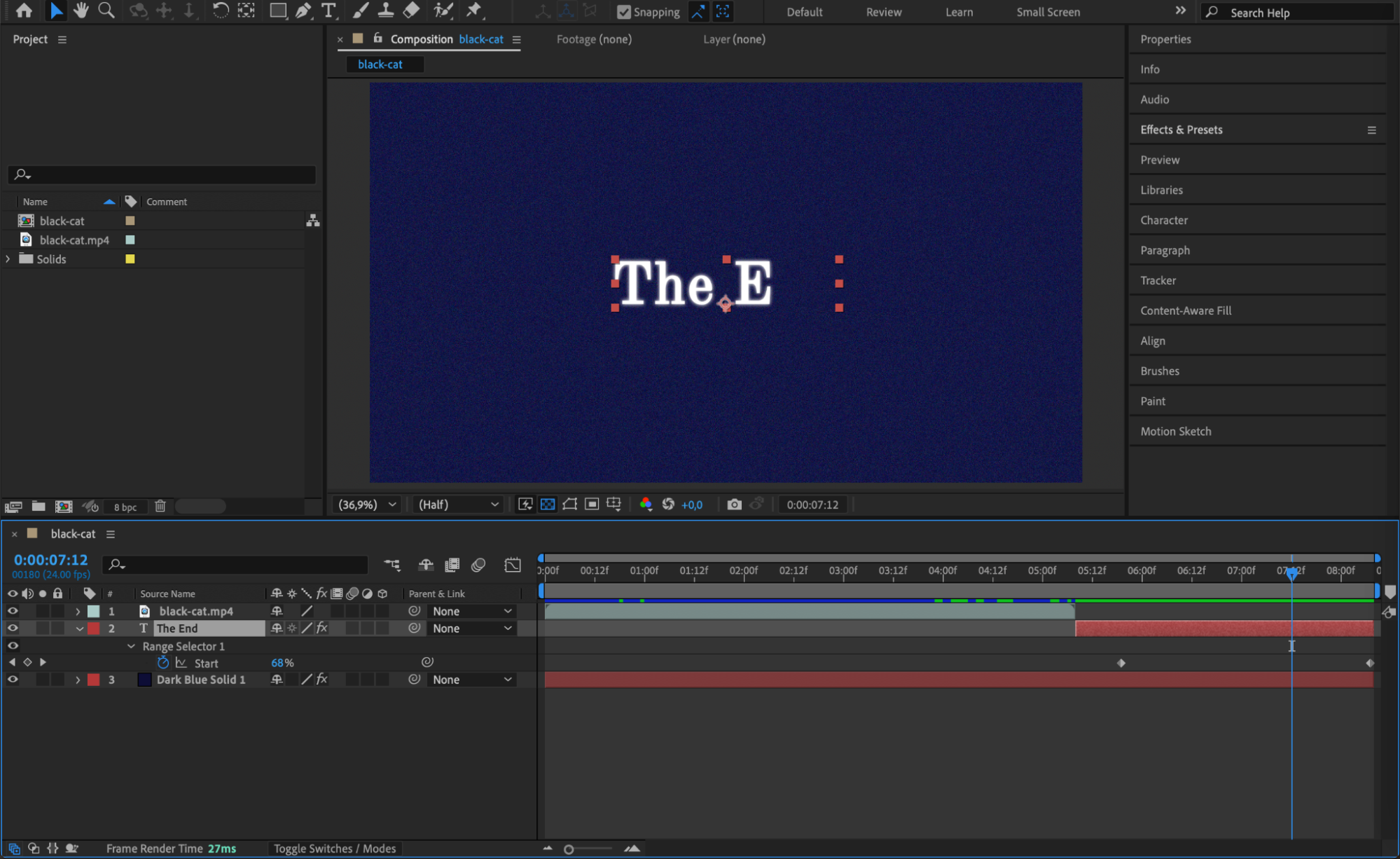Take snapshot with camera icon
Screen dimensions: 1400x859
tap(733, 504)
